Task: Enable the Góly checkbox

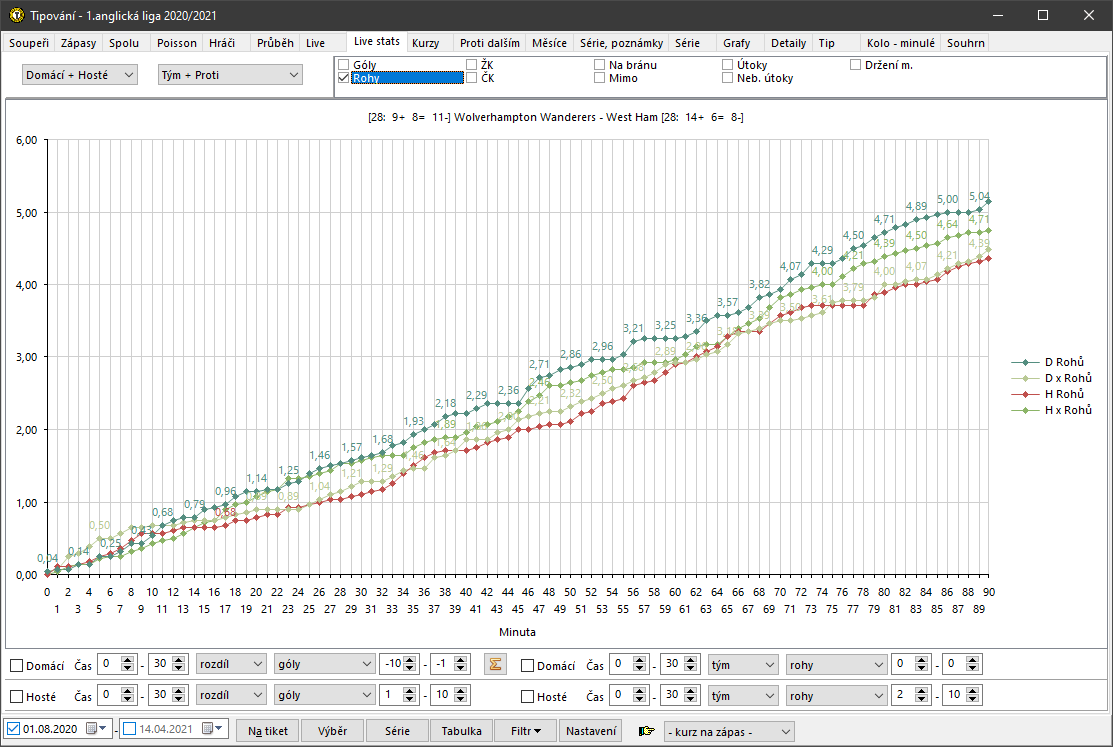Action: click(x=344, y=65)
